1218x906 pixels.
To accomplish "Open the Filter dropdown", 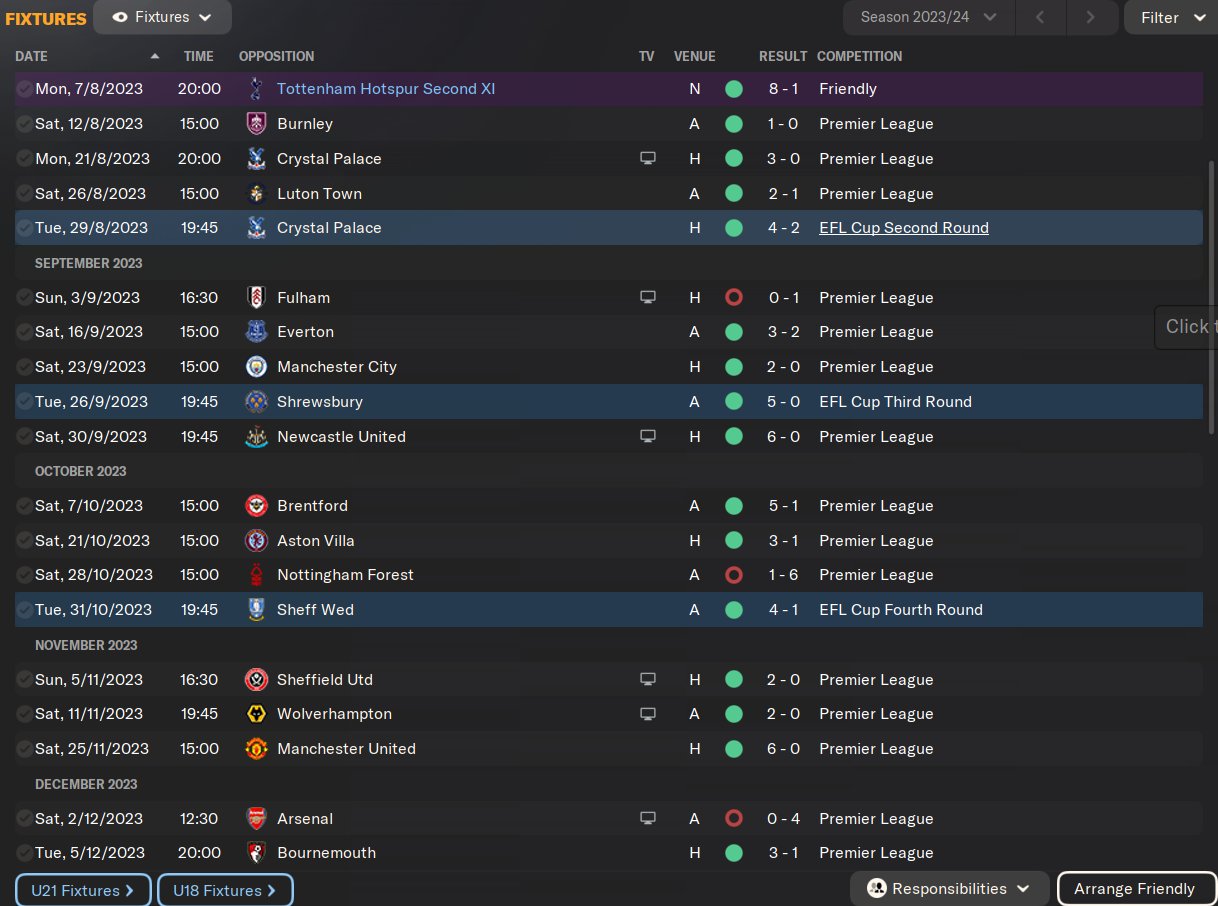I will (x=1172, y=17).
